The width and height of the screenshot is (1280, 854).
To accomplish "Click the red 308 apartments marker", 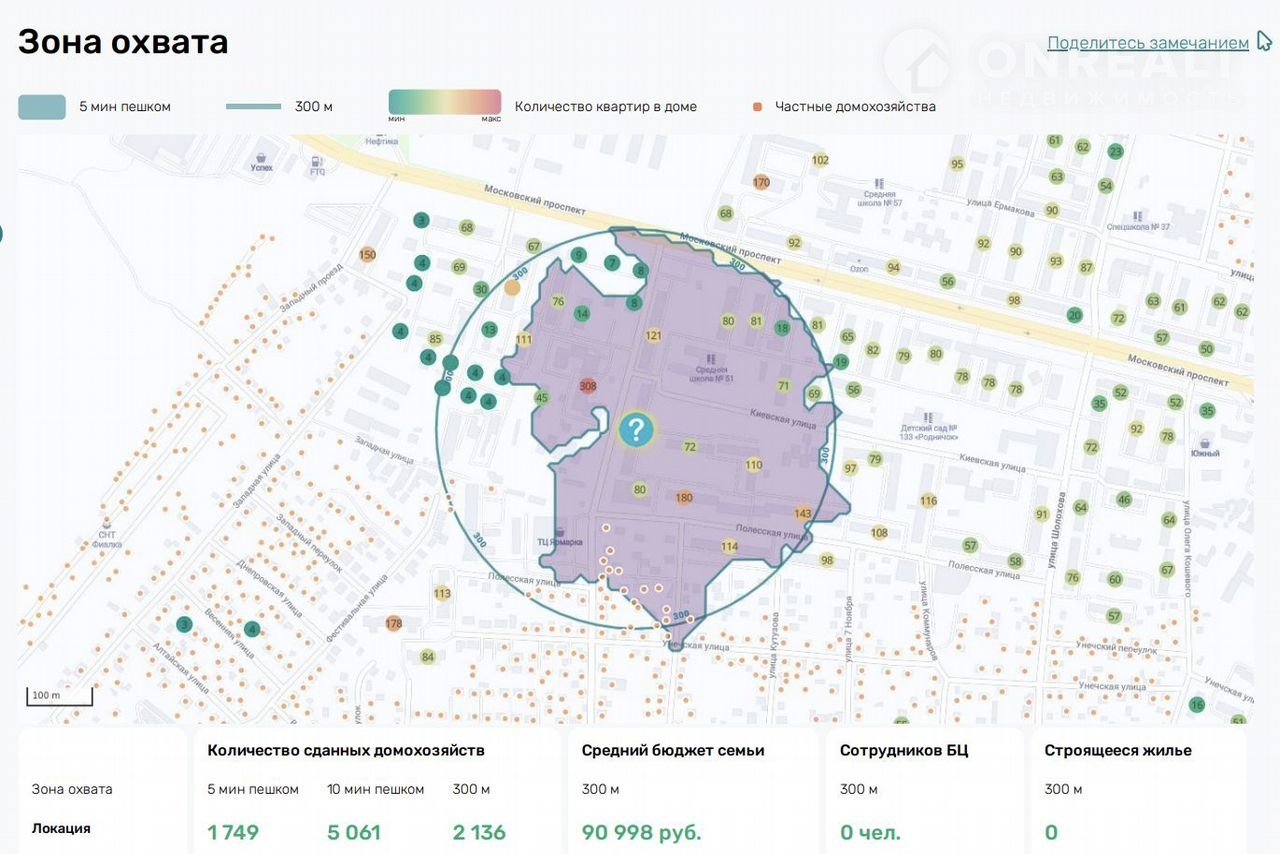I will click(x=588, y=386).
